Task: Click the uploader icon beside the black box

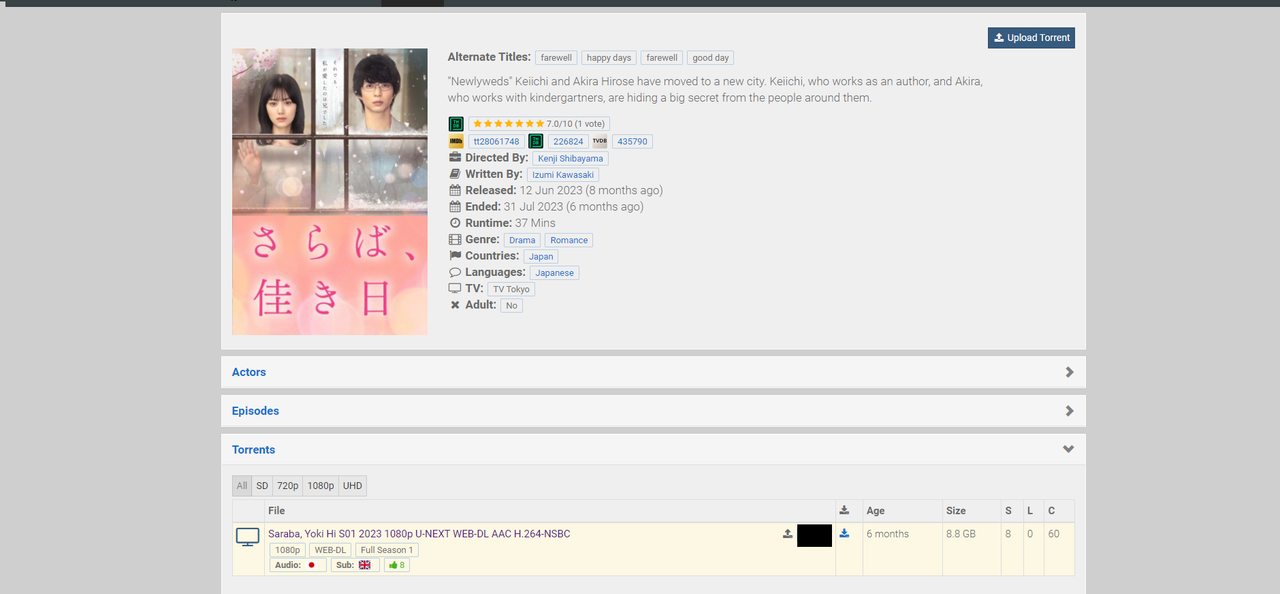Action: point(788,534)
